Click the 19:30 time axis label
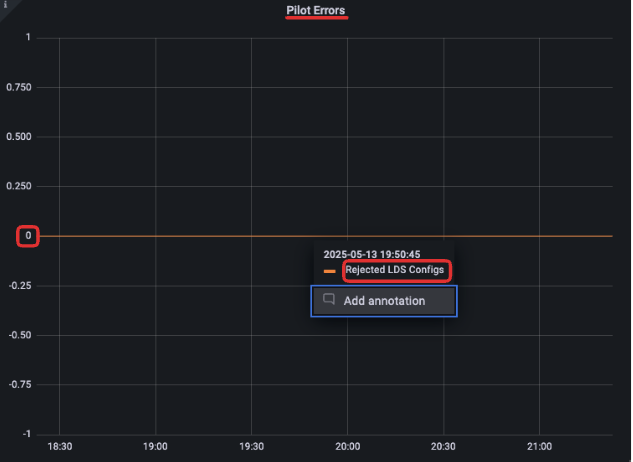Screen dimensions: 633x462 [252, 446]
